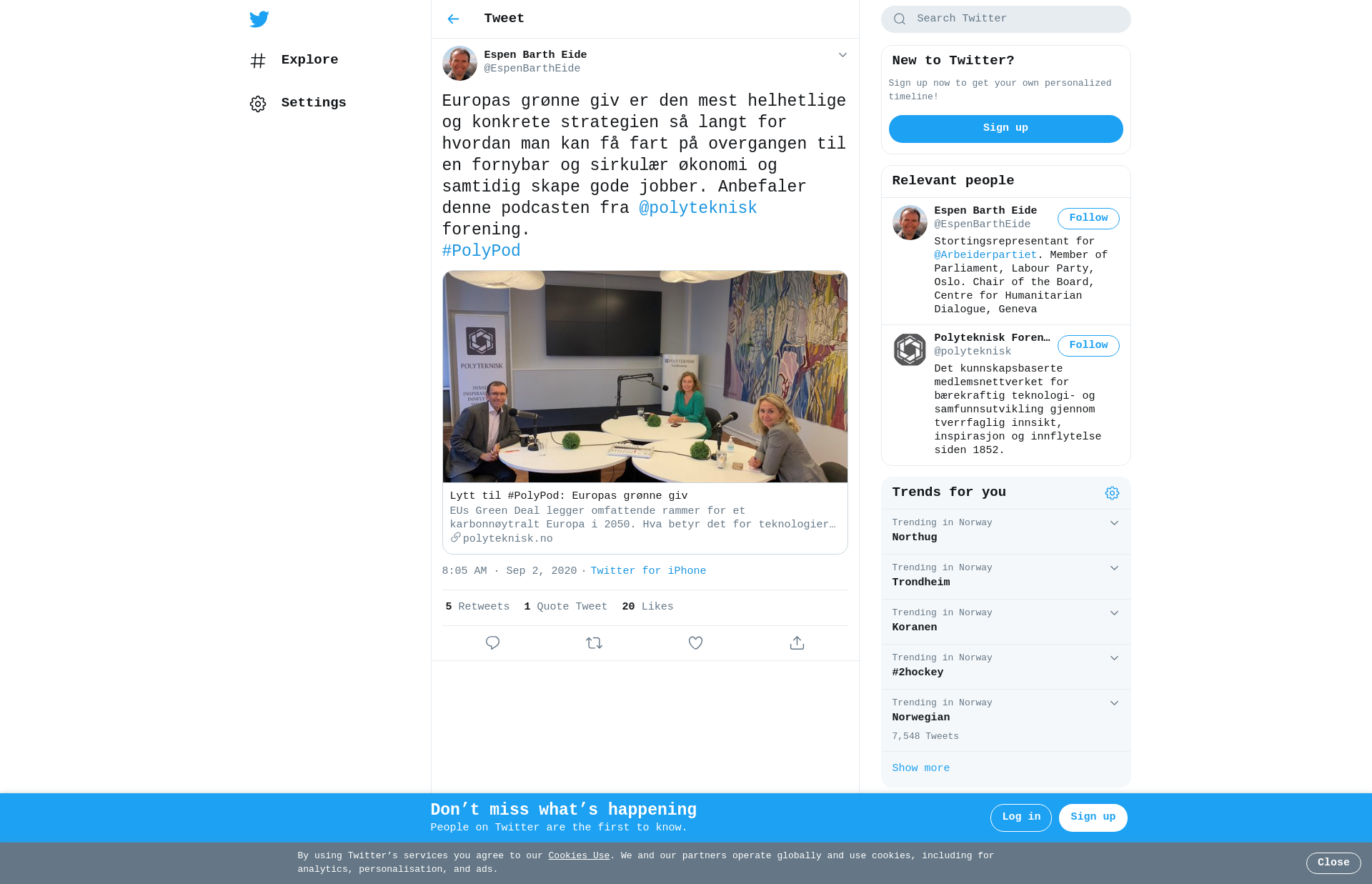Open the podcast photo thumbnail
The width and height of the screenshot is (1372, 884).
645,377
